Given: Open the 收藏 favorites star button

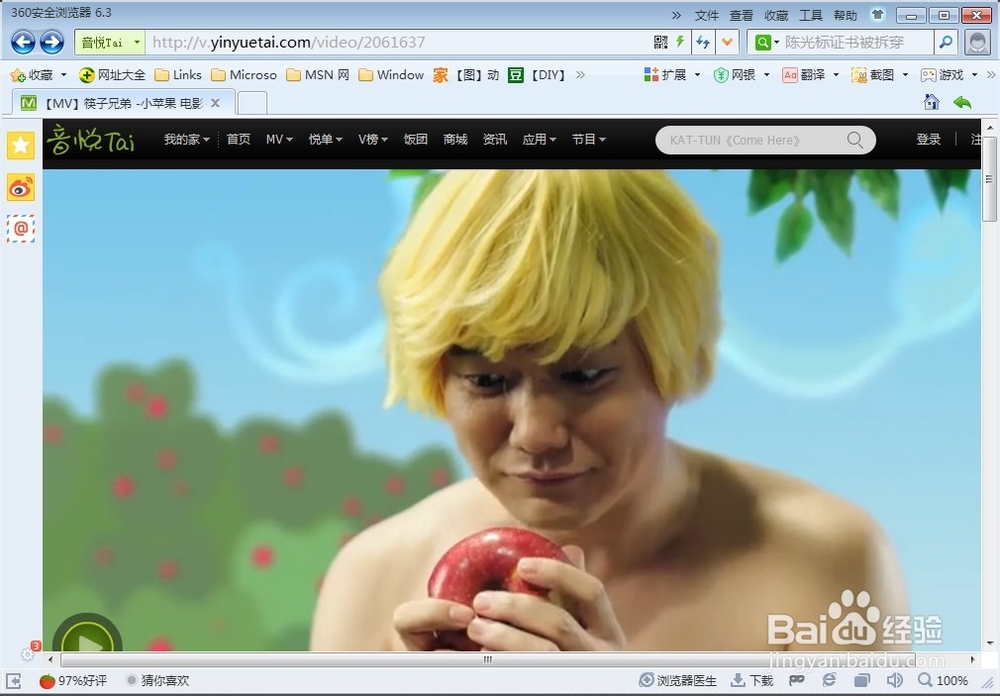Looking at the screenshot, I should pos(38,75).
